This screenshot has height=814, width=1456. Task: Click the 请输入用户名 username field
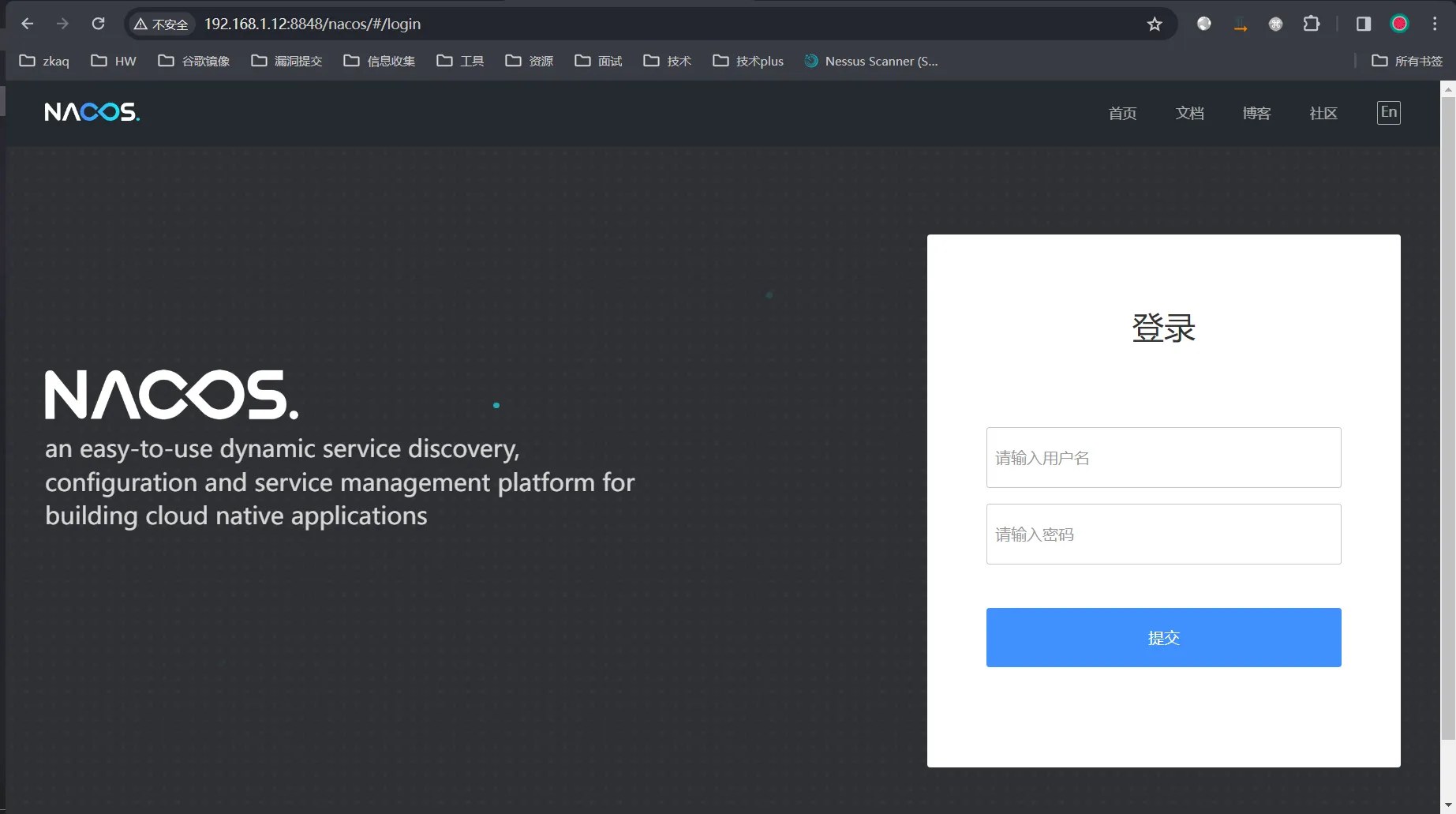click(x=1162, y=457)
